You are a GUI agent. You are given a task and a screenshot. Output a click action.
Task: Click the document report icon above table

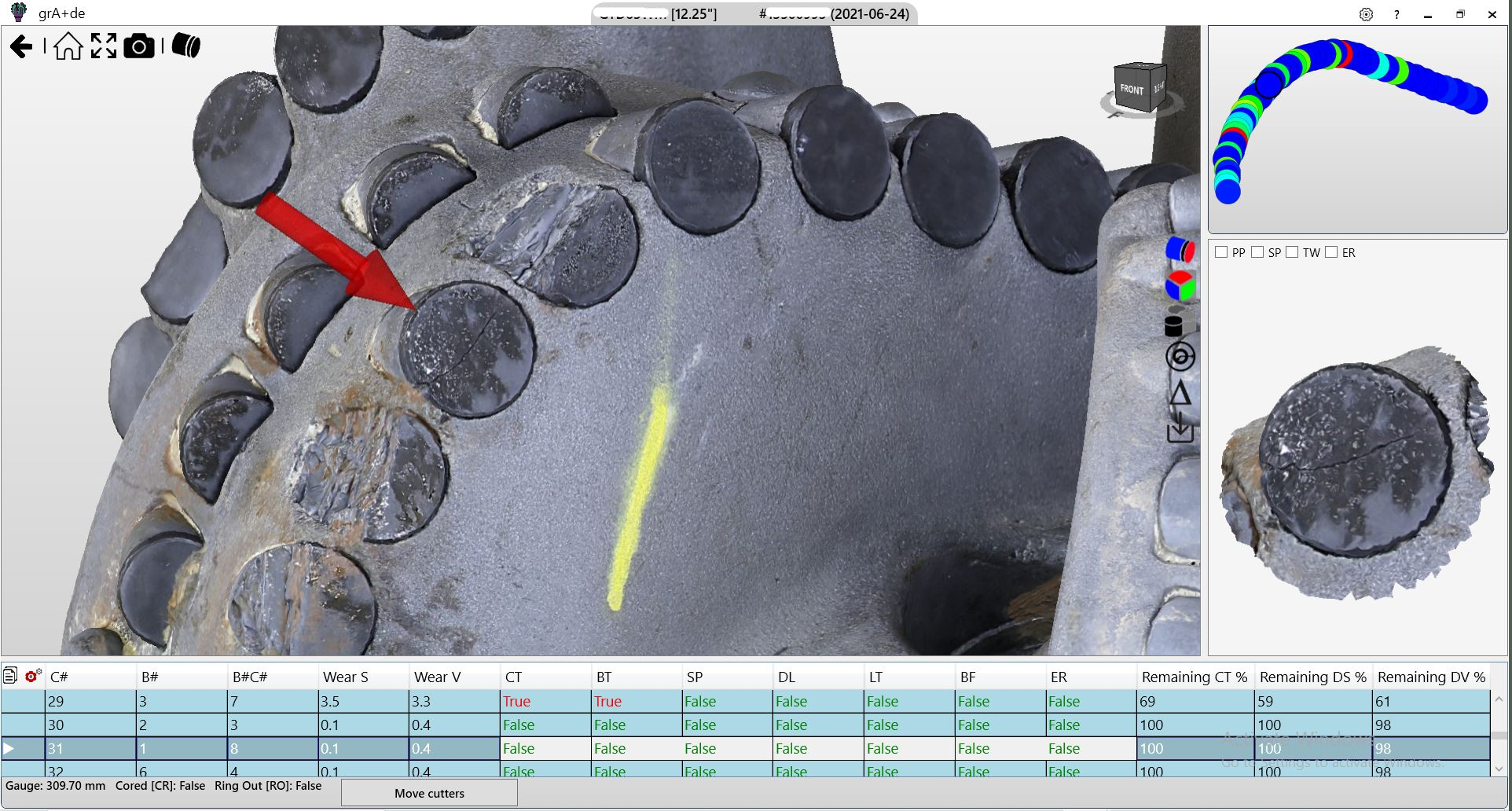10,674
